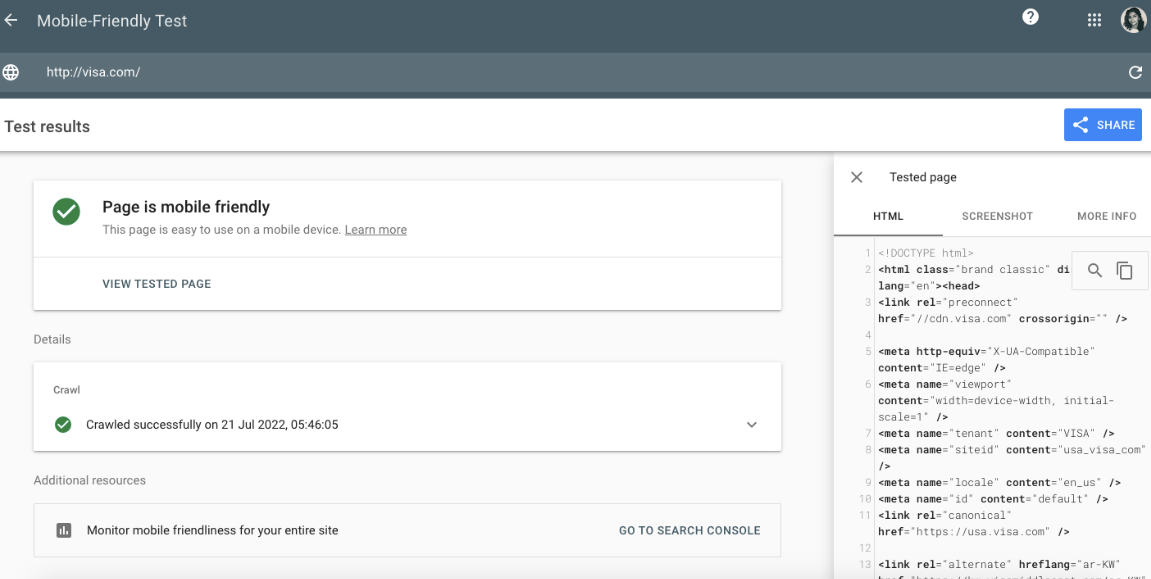Click the 'Tested page' panel title

(923, 177)
